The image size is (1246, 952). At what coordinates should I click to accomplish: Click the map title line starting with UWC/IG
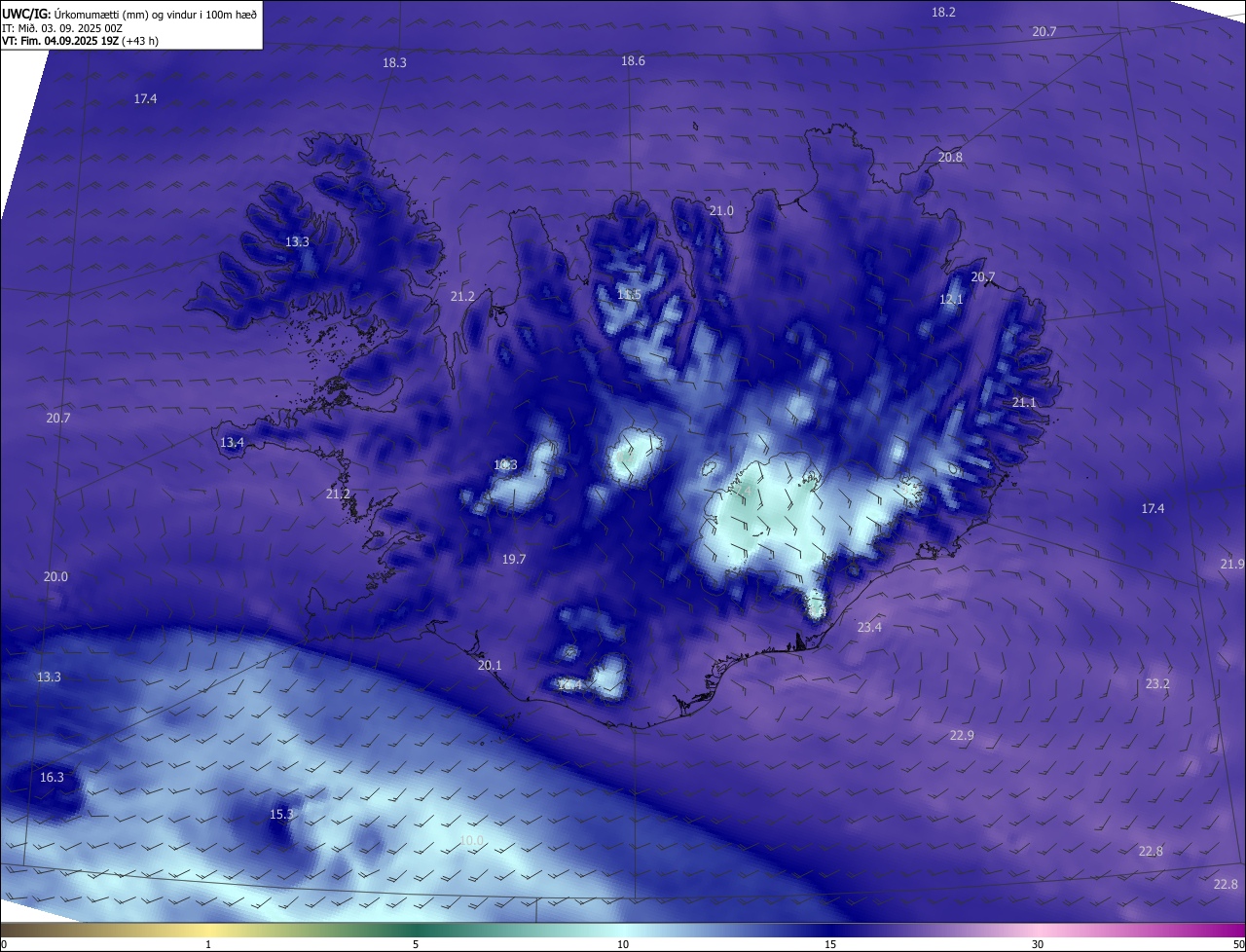[x=129, y=14]
